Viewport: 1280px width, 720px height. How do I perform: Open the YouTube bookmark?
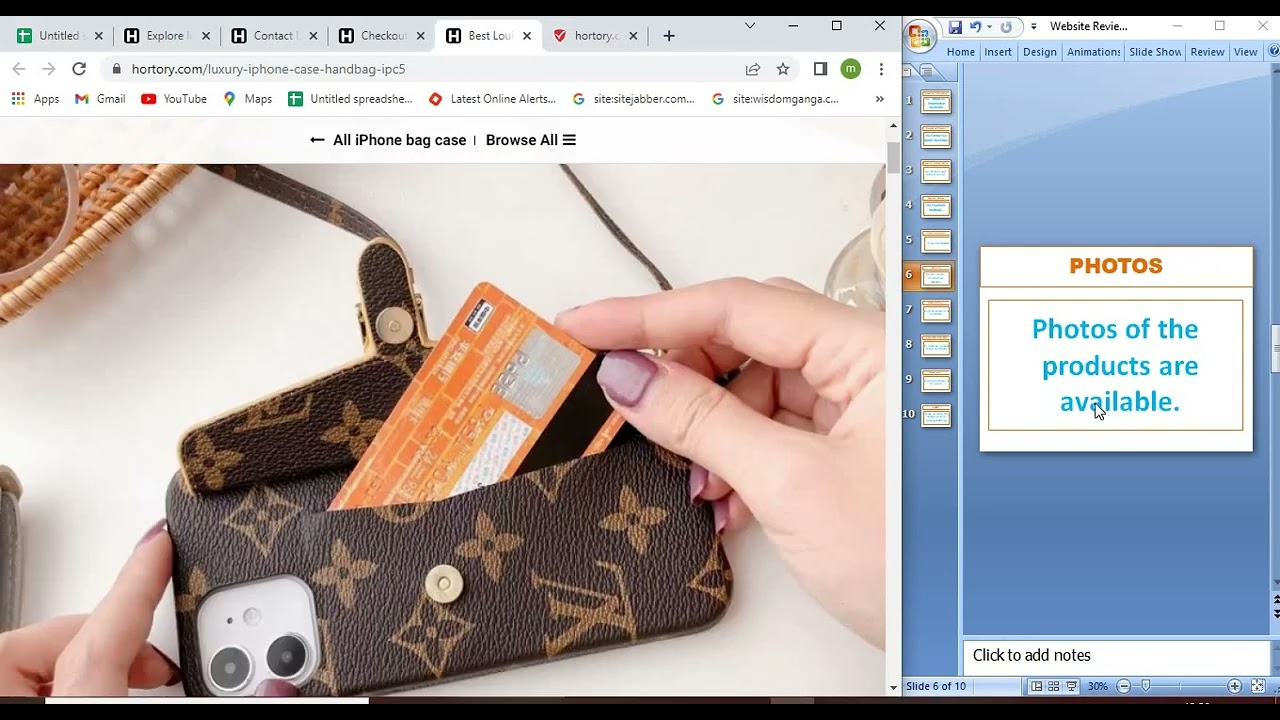[x=174, y=99]
